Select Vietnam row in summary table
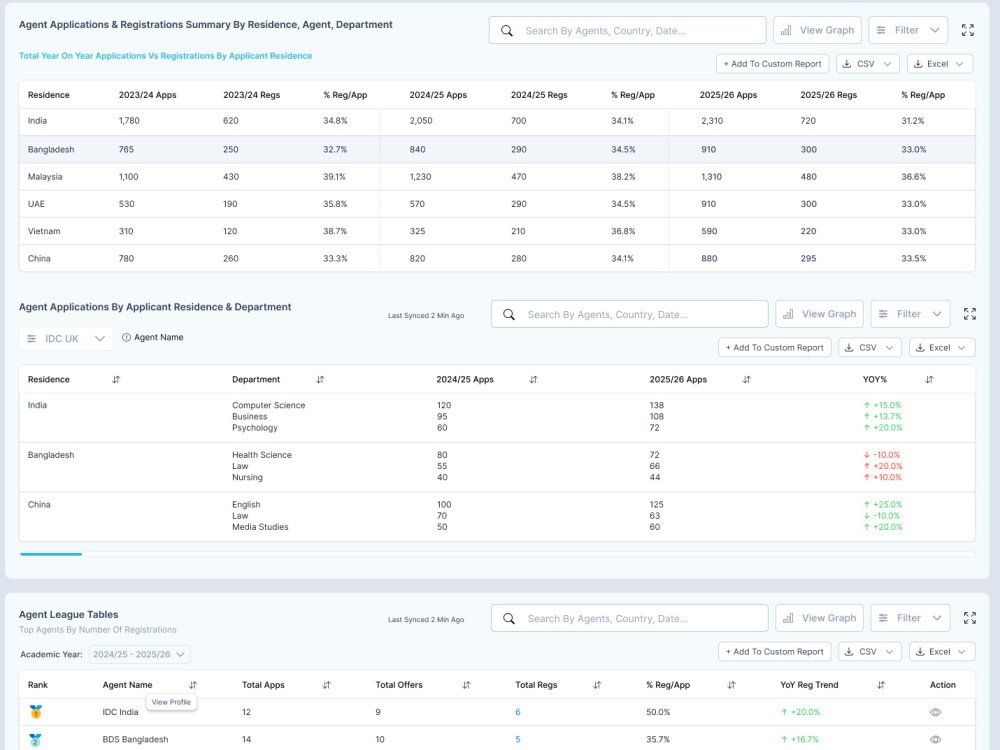 point(497,232)
